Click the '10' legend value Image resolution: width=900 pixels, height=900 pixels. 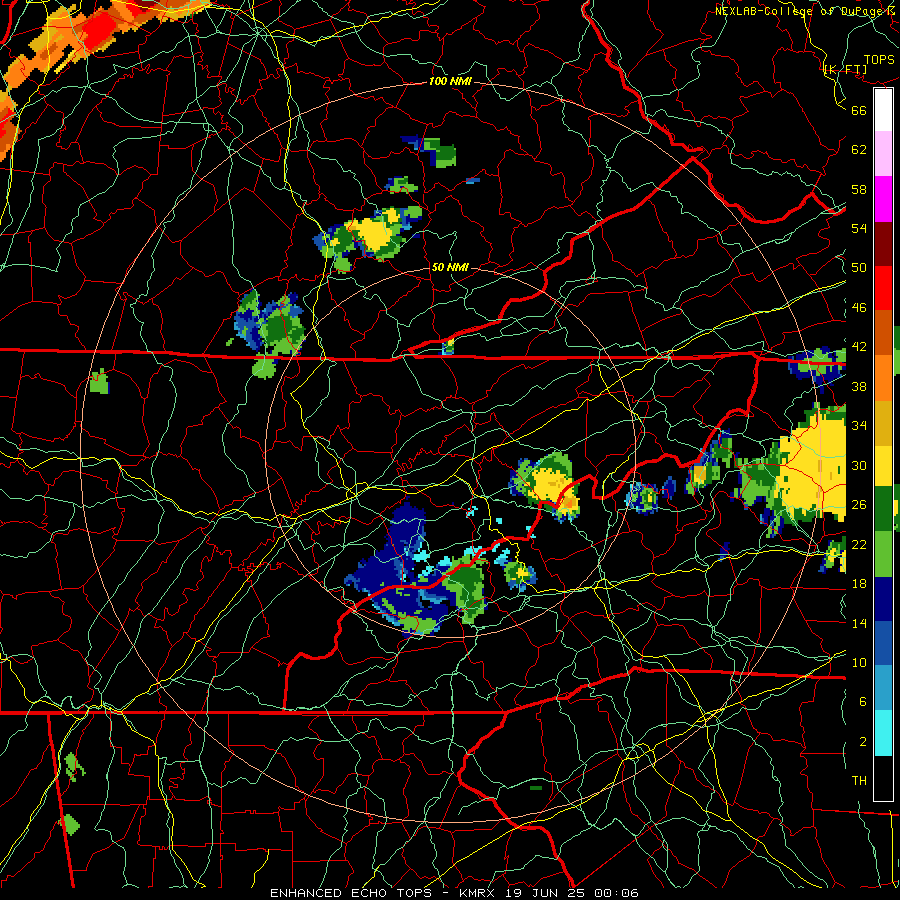pos(859,662)
